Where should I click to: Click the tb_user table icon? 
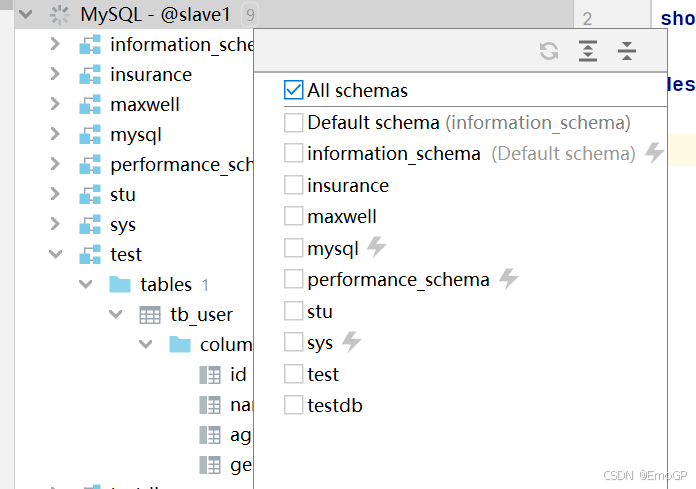pyautogui.click(x=150, y=315)
